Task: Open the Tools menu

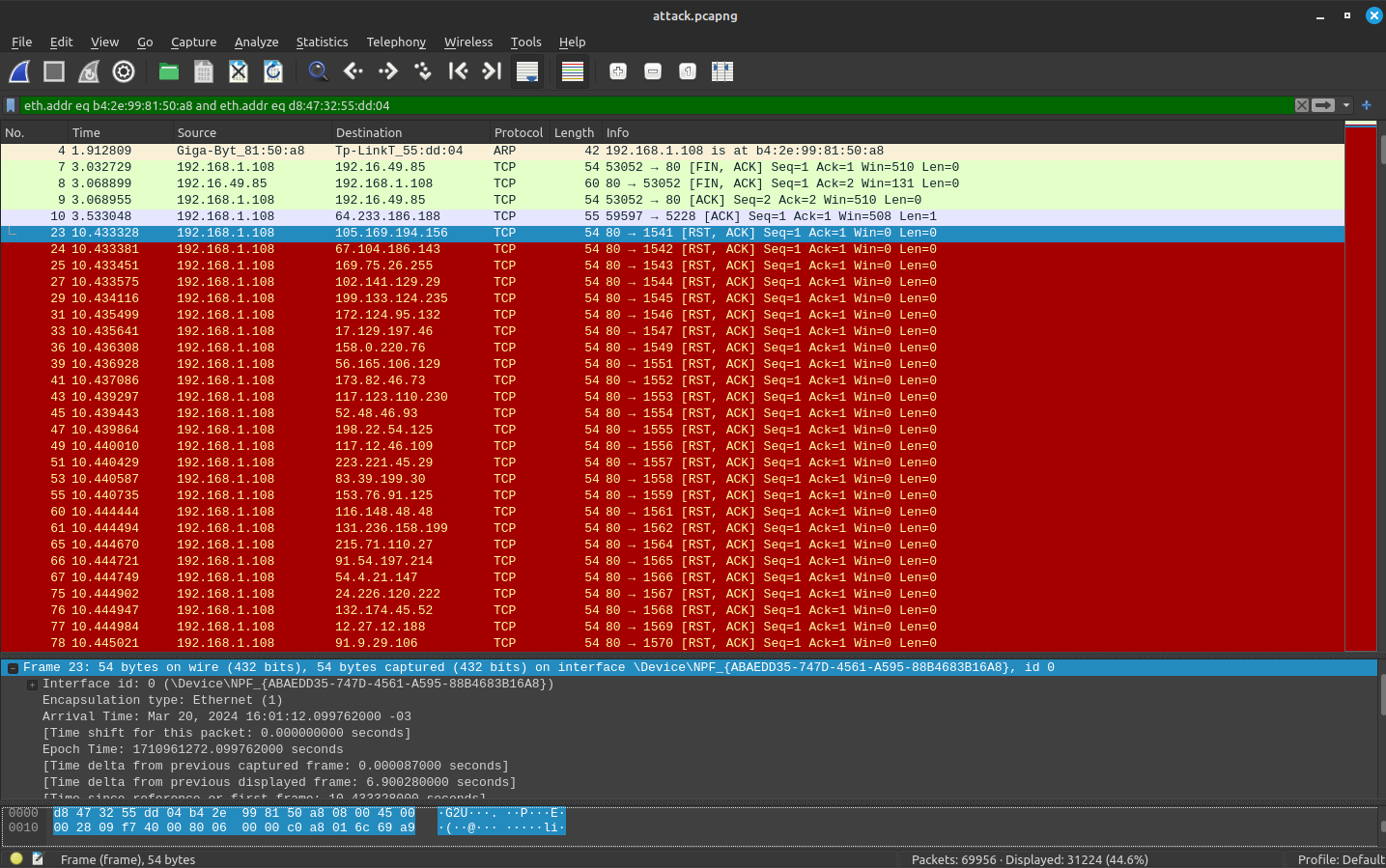Action: click(525, 42)
